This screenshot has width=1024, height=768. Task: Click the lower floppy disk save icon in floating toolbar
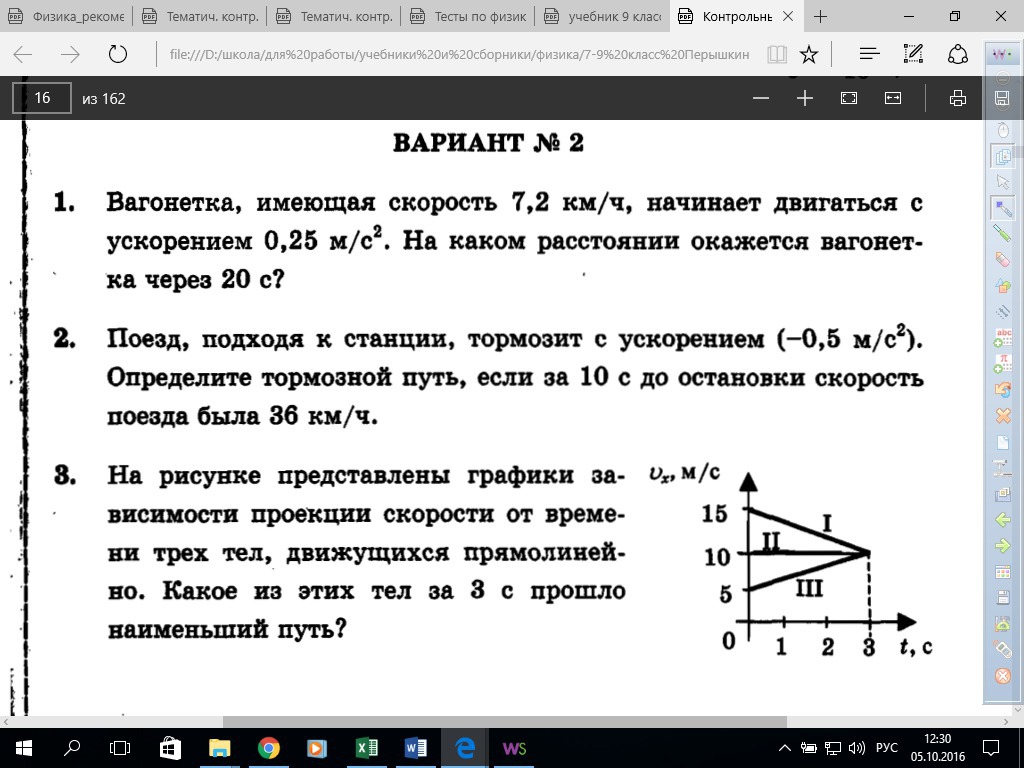pyautogui.click(x=1002, y=598)
